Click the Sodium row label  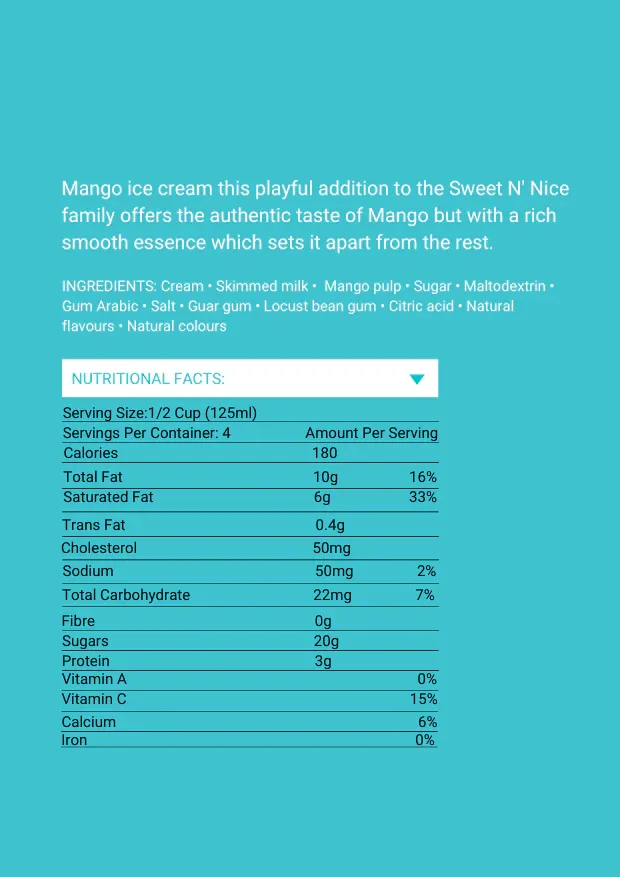coord(88,571)
